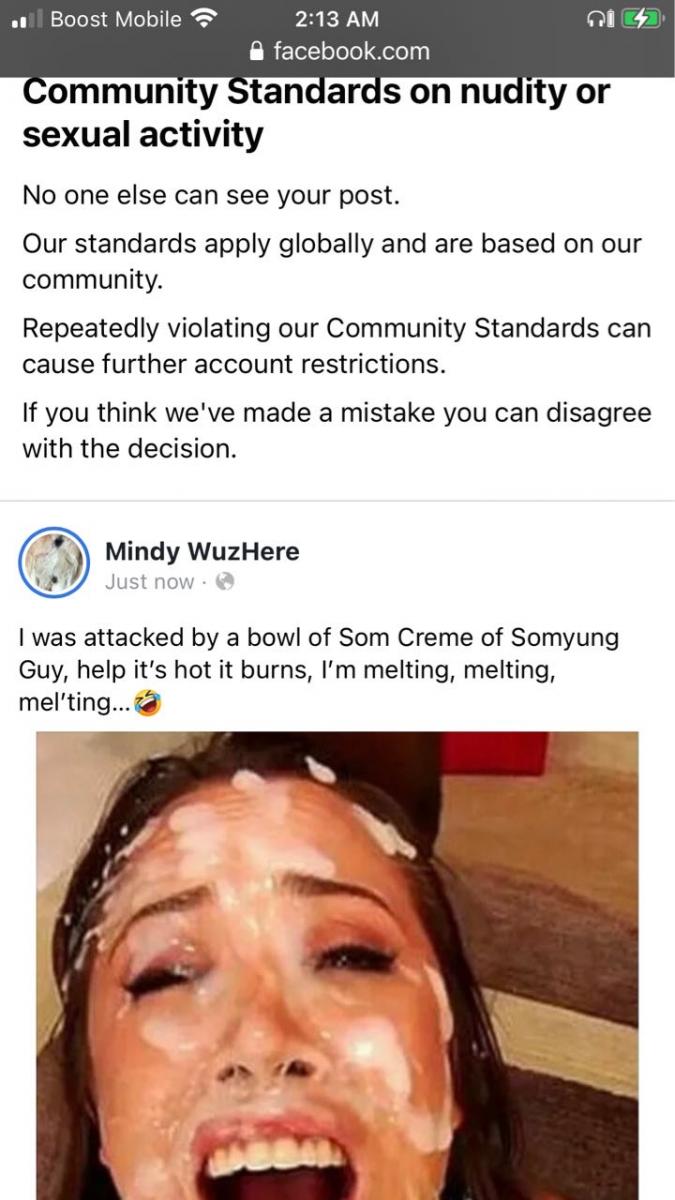Click the "Just now" post timestamp
Image resolution: width=675 pixels, height=1200 pixels.
pyautogui.click(x=149, y=582)
